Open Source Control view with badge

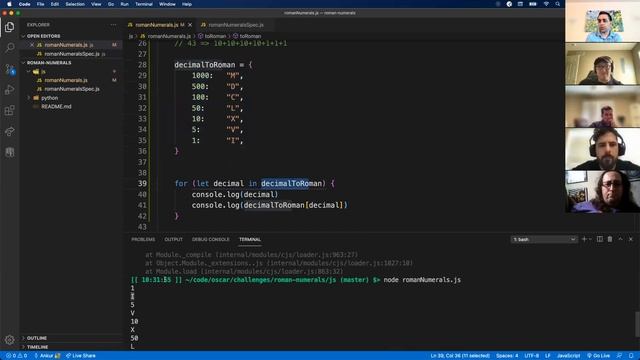[9, 69]
